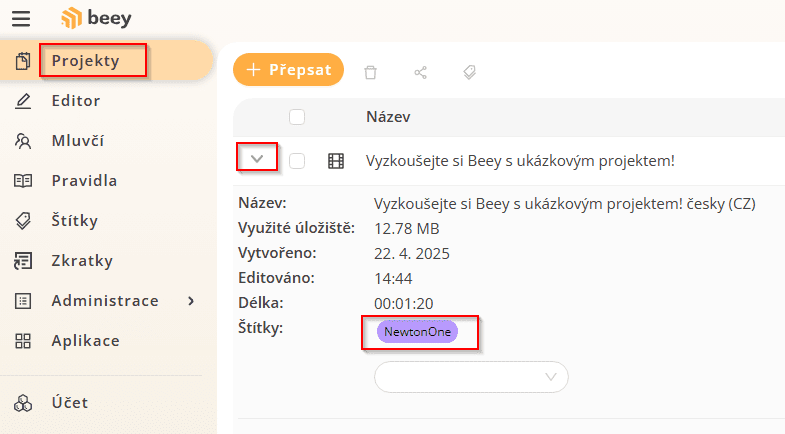Open the tag selection dropdown
The width and height of the screenshot is (785, 434).
(x=471, y=377)
